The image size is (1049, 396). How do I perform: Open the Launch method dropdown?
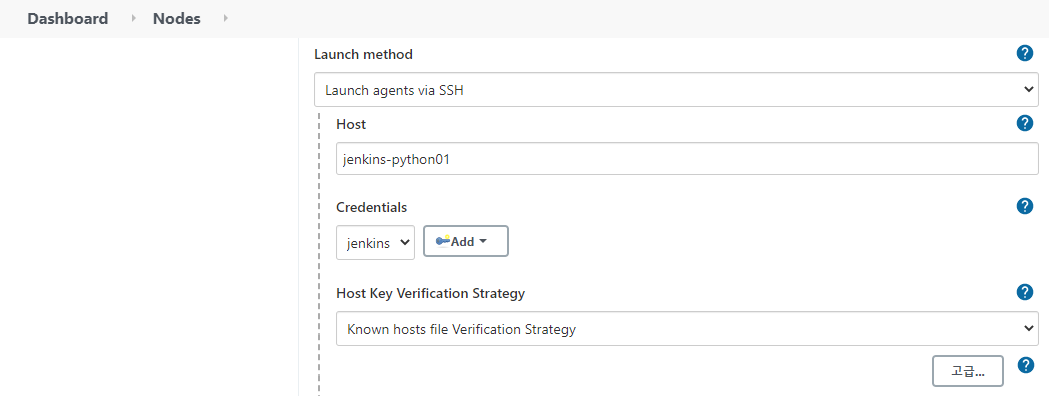(x=676, y=90)
